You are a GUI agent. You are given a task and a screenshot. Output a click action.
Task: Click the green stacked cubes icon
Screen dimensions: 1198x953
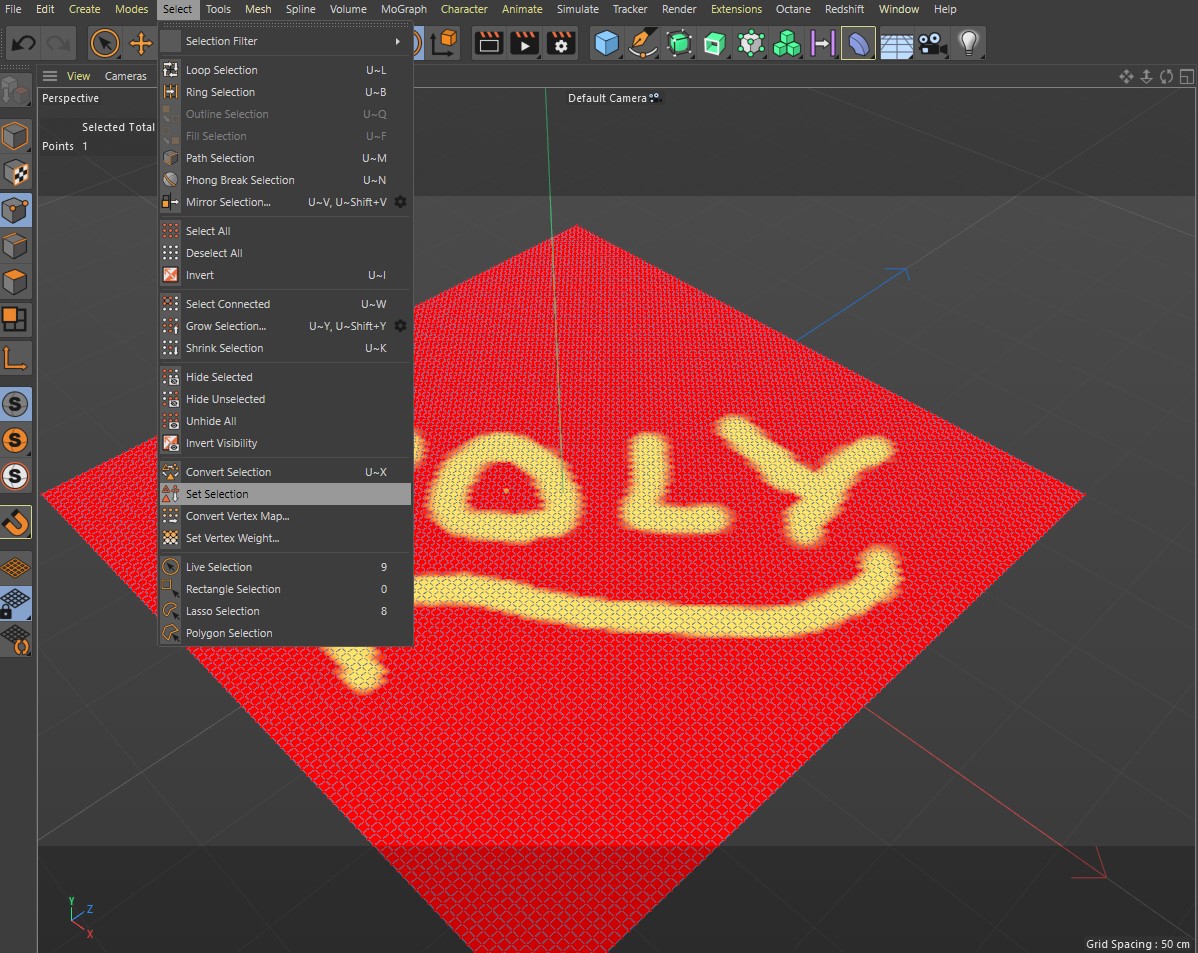tap(786, 43)
